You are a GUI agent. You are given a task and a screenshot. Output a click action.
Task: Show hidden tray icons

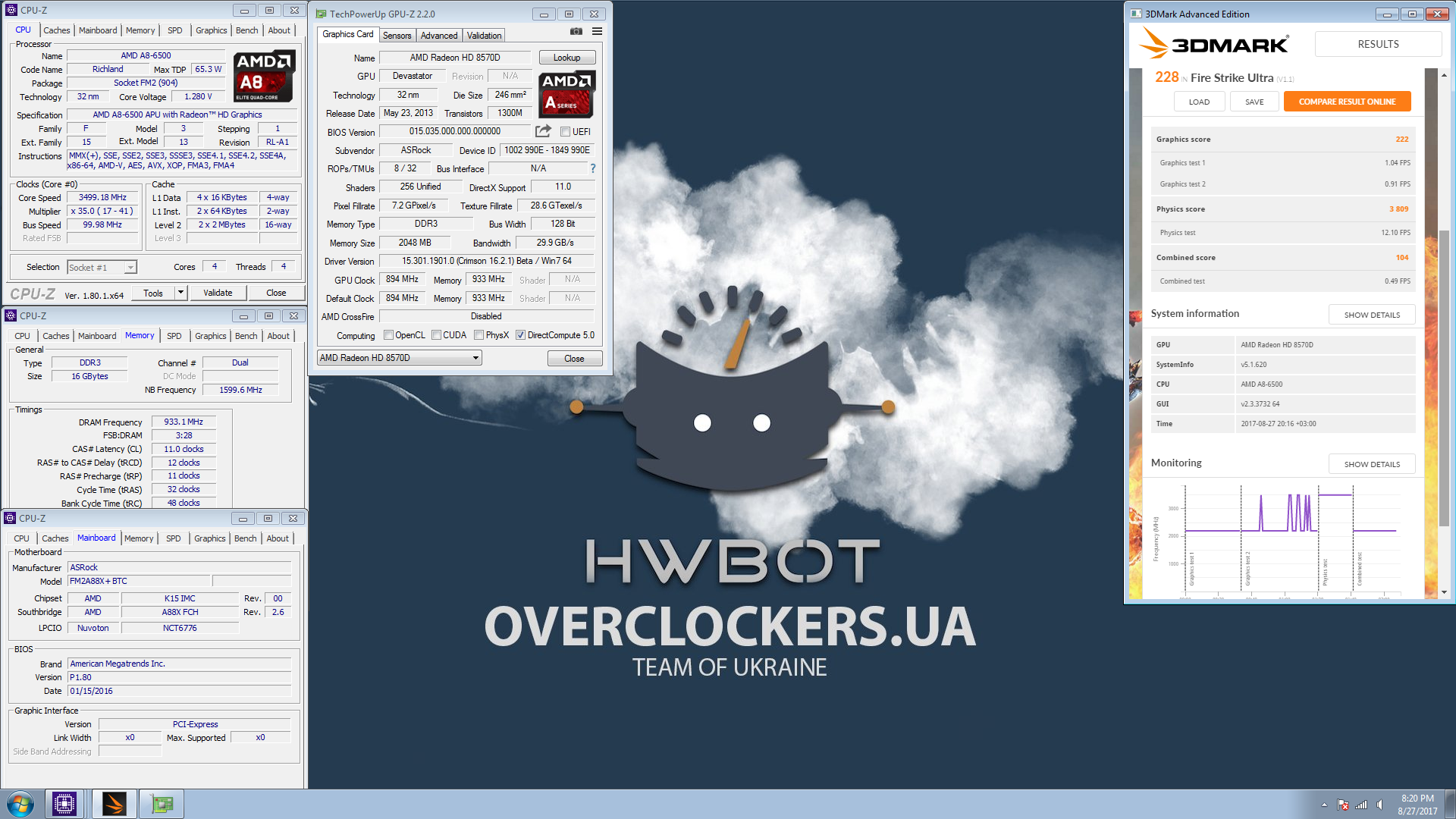click(x=1324, y=805)
